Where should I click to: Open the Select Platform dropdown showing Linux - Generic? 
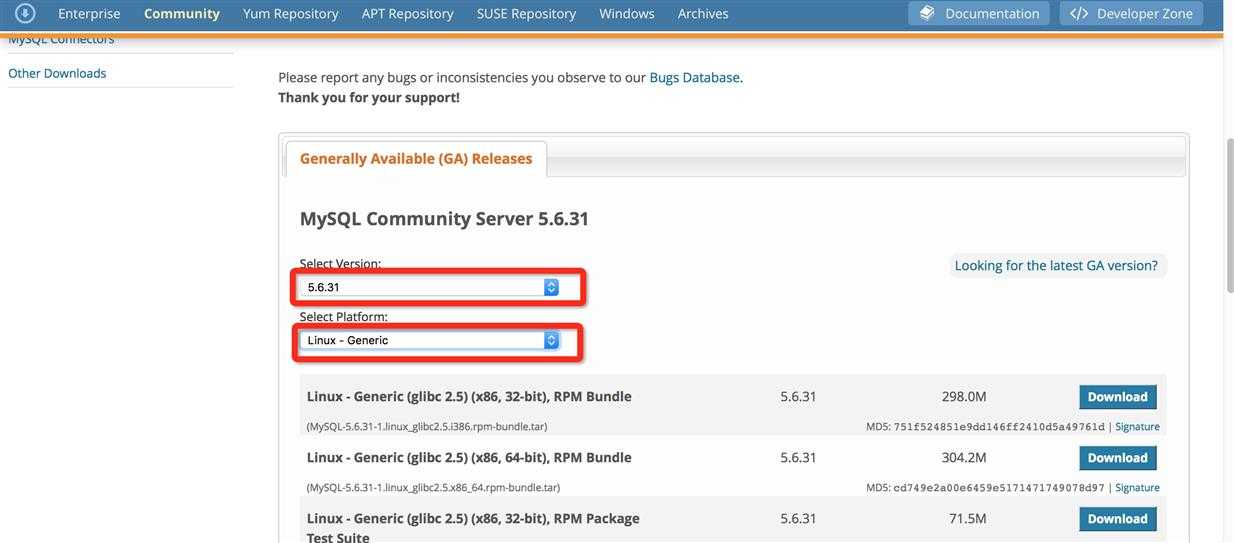[x=430, y=340]
